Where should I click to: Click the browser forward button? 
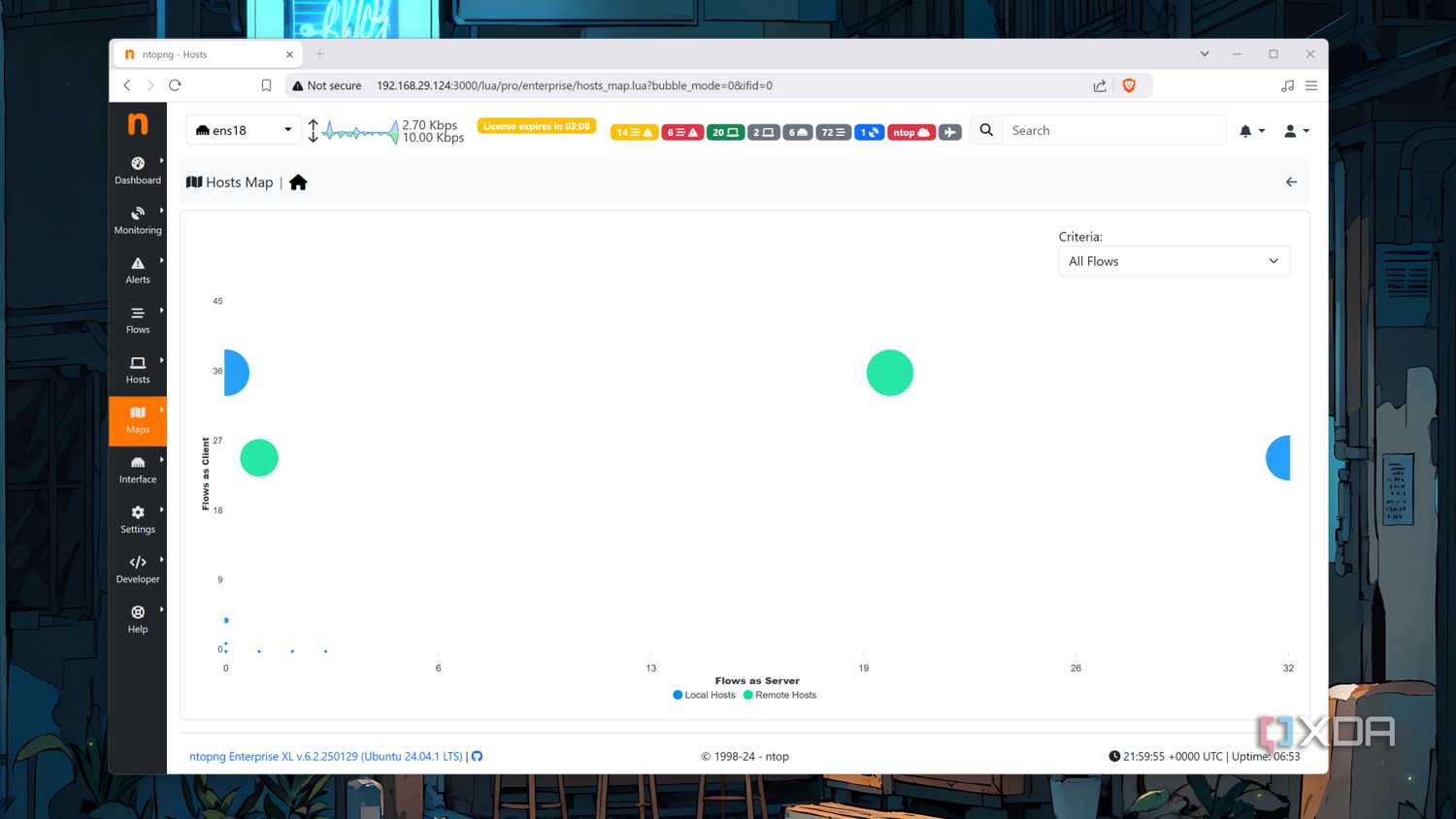[150, 85]
